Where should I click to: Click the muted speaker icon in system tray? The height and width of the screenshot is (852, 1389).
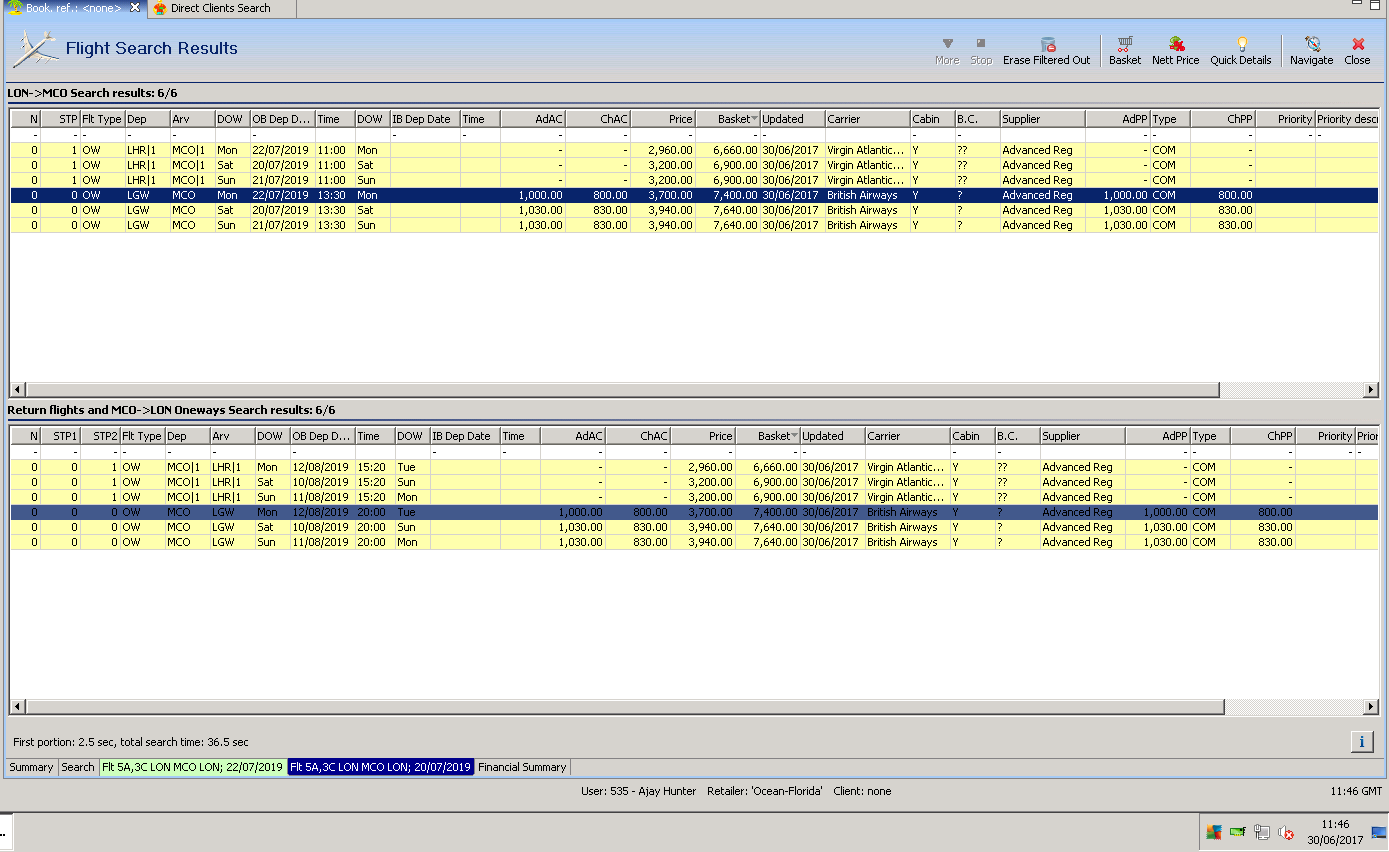[x=1286, y=832]
